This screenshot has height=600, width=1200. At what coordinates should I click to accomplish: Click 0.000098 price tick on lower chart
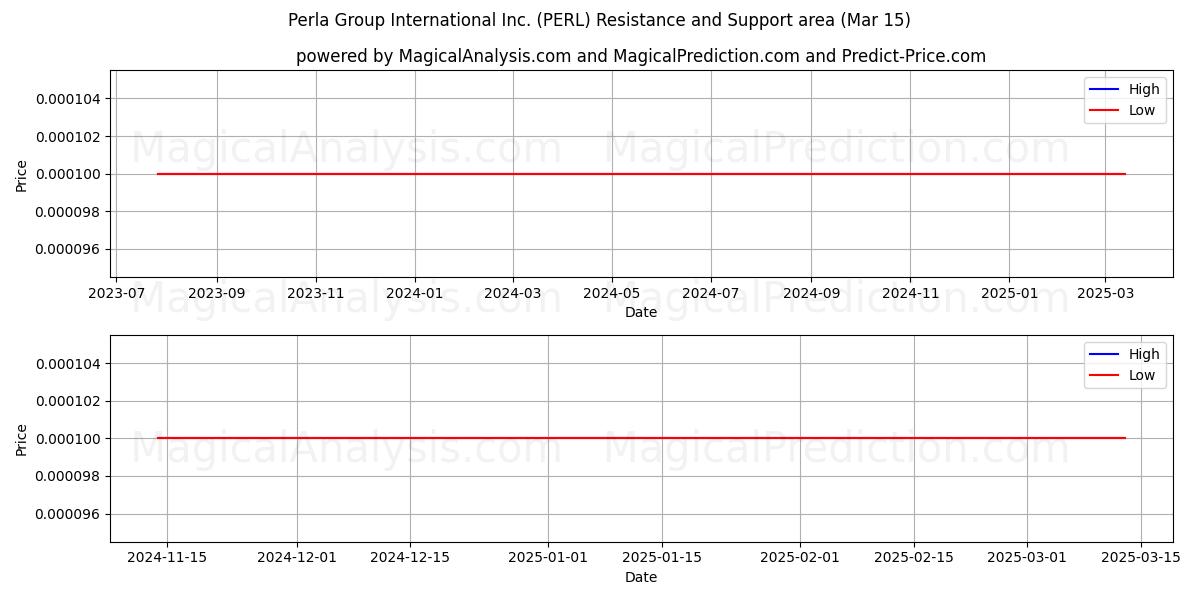point(69,477)
